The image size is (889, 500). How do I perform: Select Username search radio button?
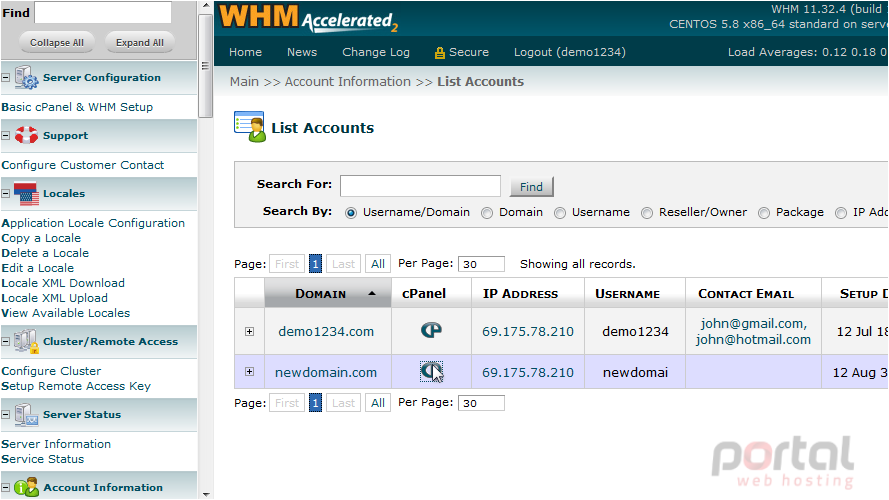560,213
